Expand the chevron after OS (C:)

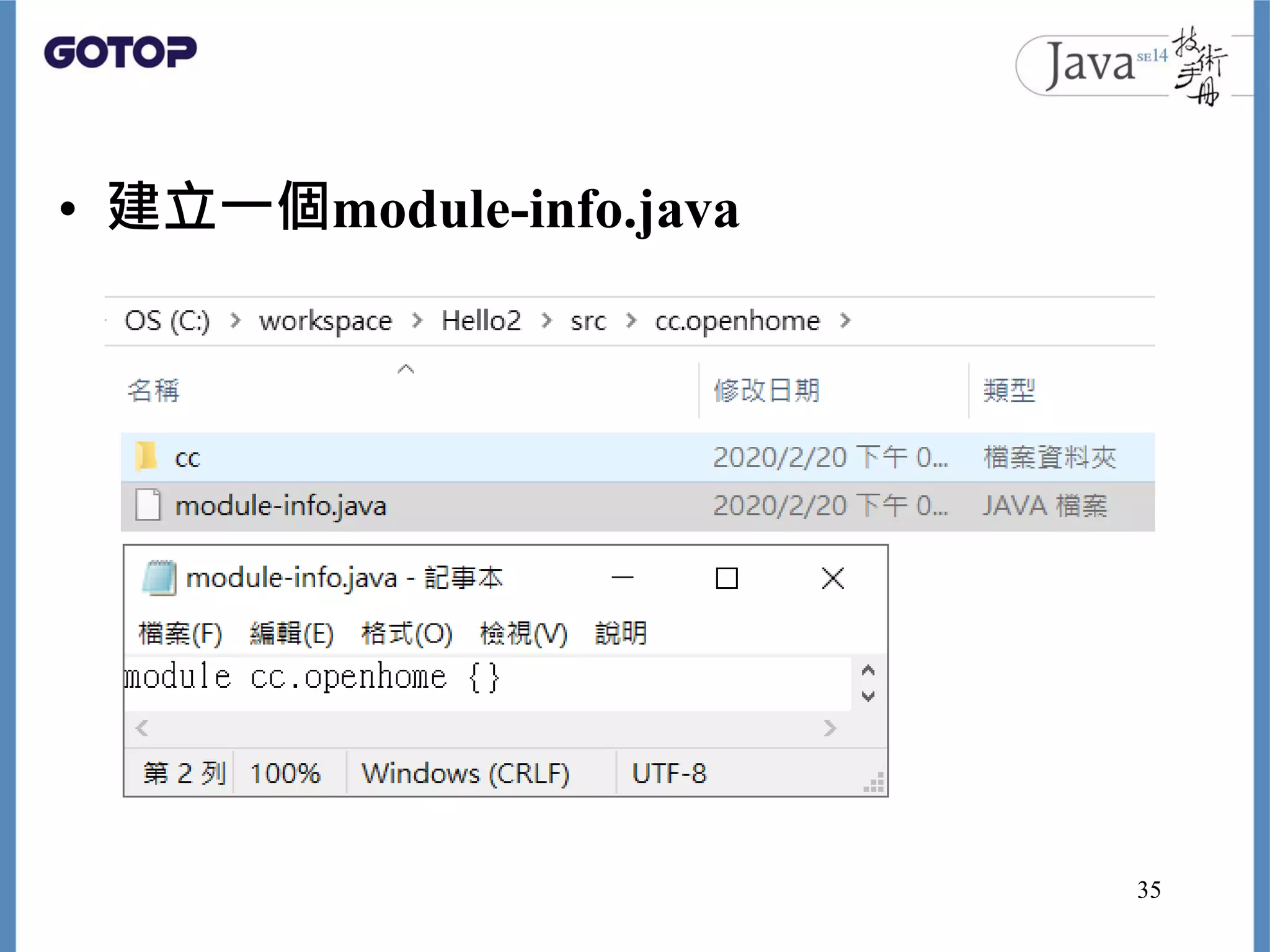235,320
